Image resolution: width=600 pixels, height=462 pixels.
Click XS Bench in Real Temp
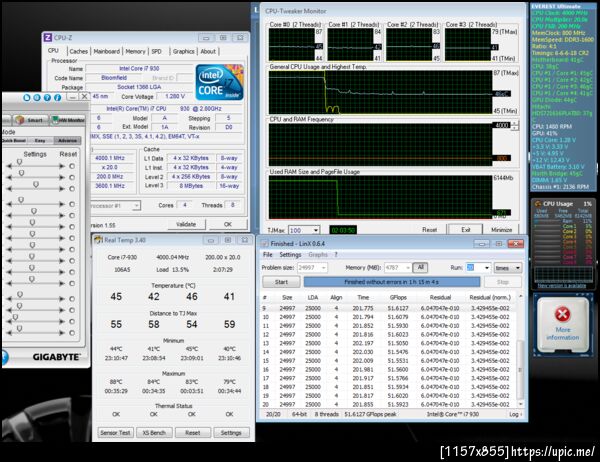(x=154, y=433)
